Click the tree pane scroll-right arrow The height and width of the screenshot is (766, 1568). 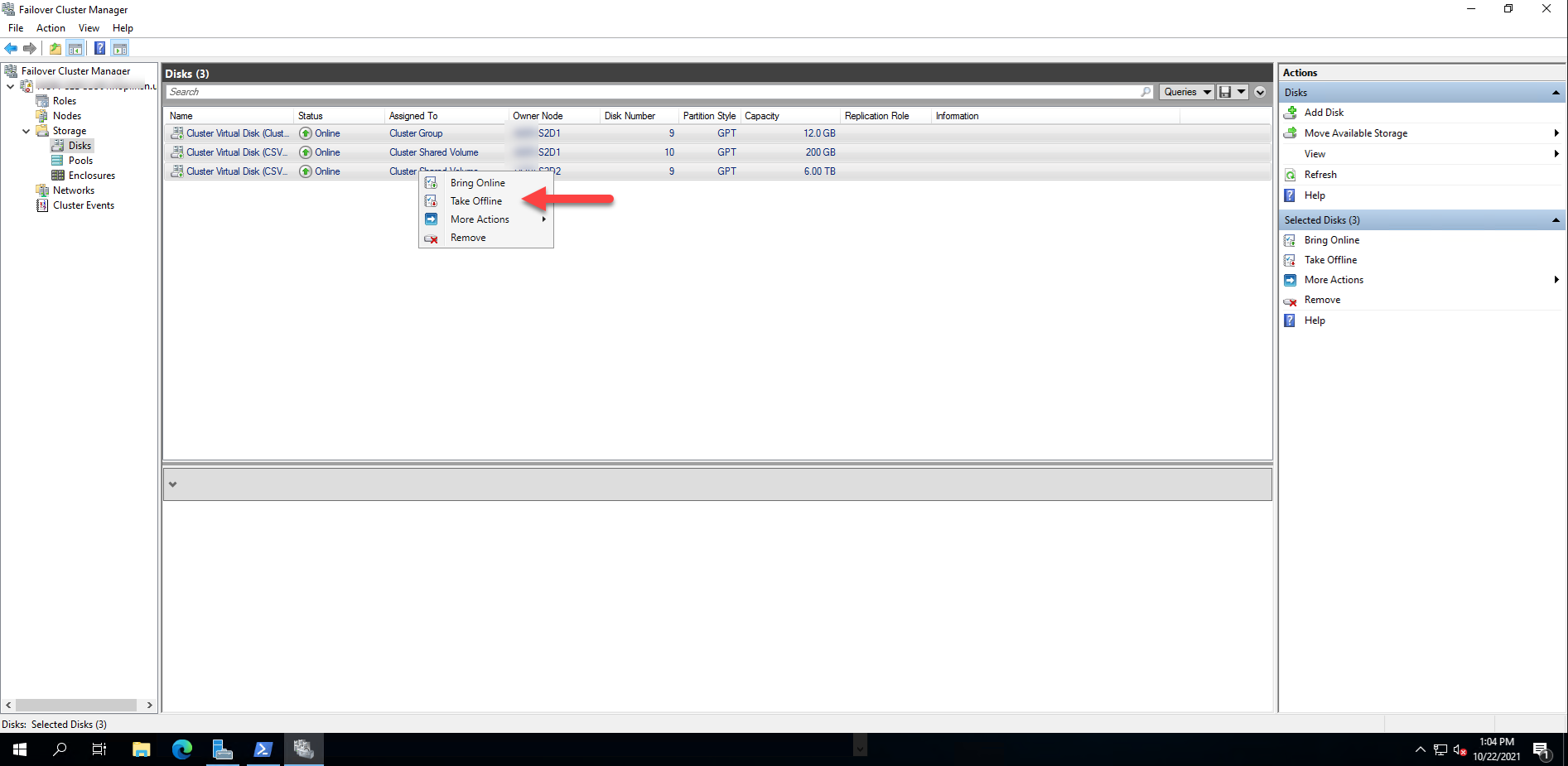click(149, 705)
